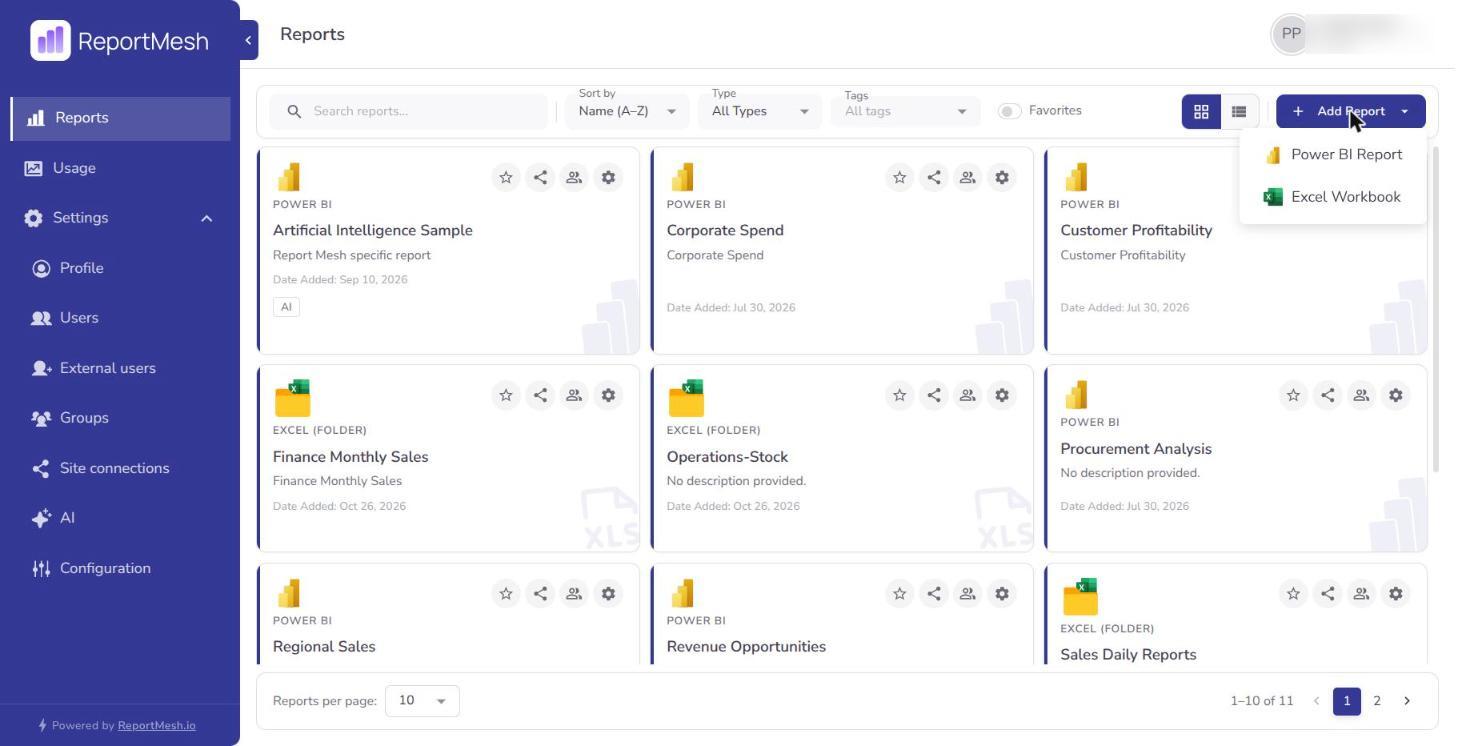Open the Groups settings page
This screenshot has width=1470, height=746.
tap(120, 418)
